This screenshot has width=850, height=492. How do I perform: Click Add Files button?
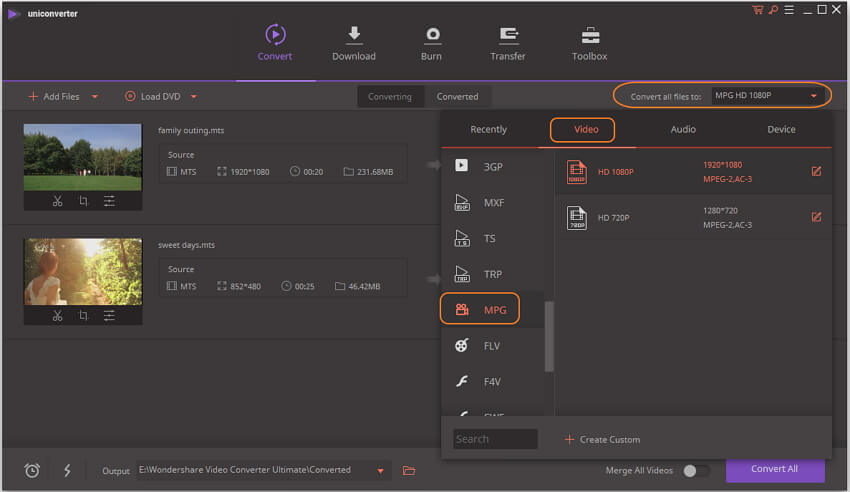[x=54, y=96]
